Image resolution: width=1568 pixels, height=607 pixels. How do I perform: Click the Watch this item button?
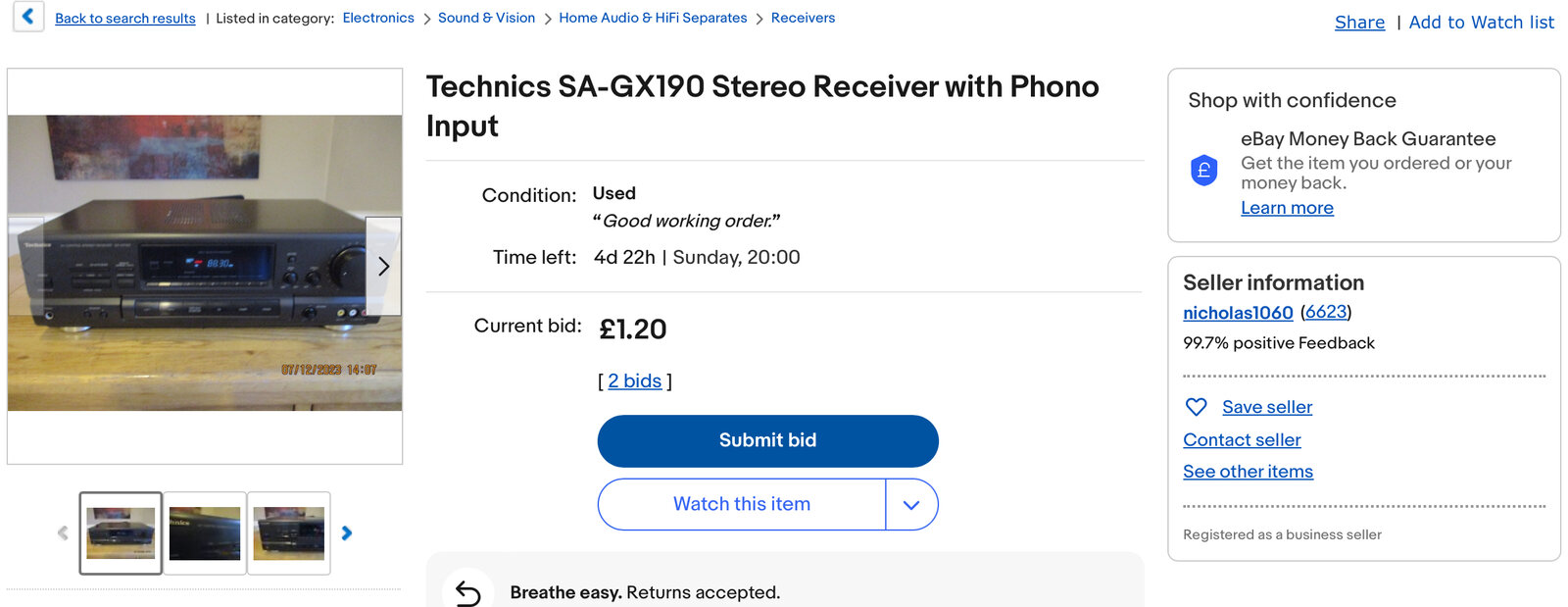742,504
